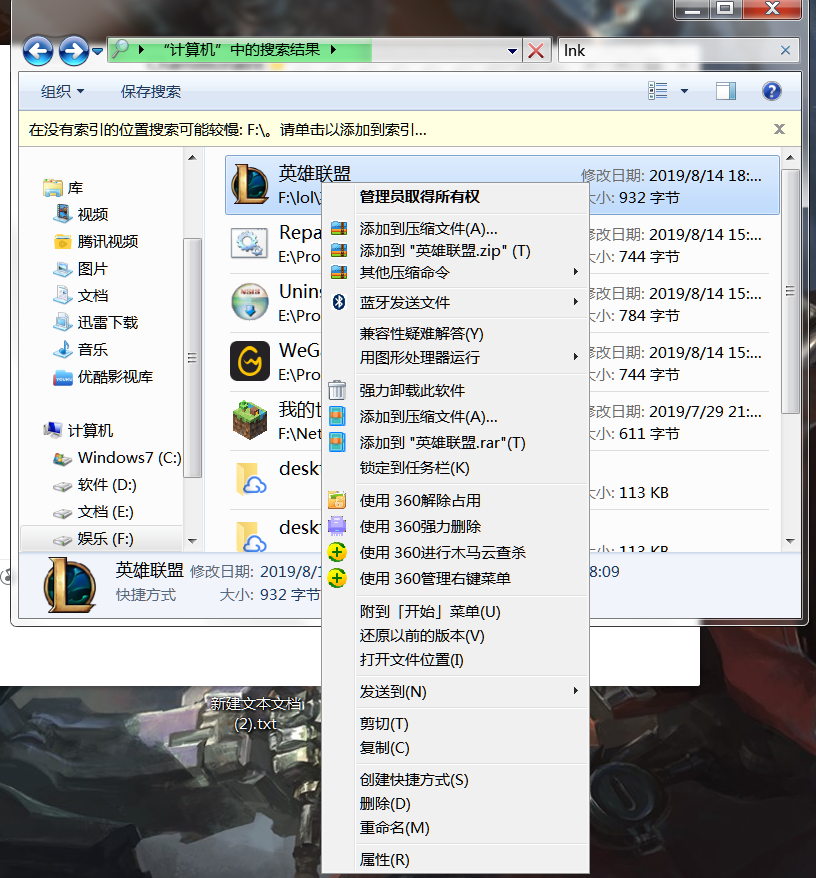Open 迅雷下载 library

[x=96, y=323]
